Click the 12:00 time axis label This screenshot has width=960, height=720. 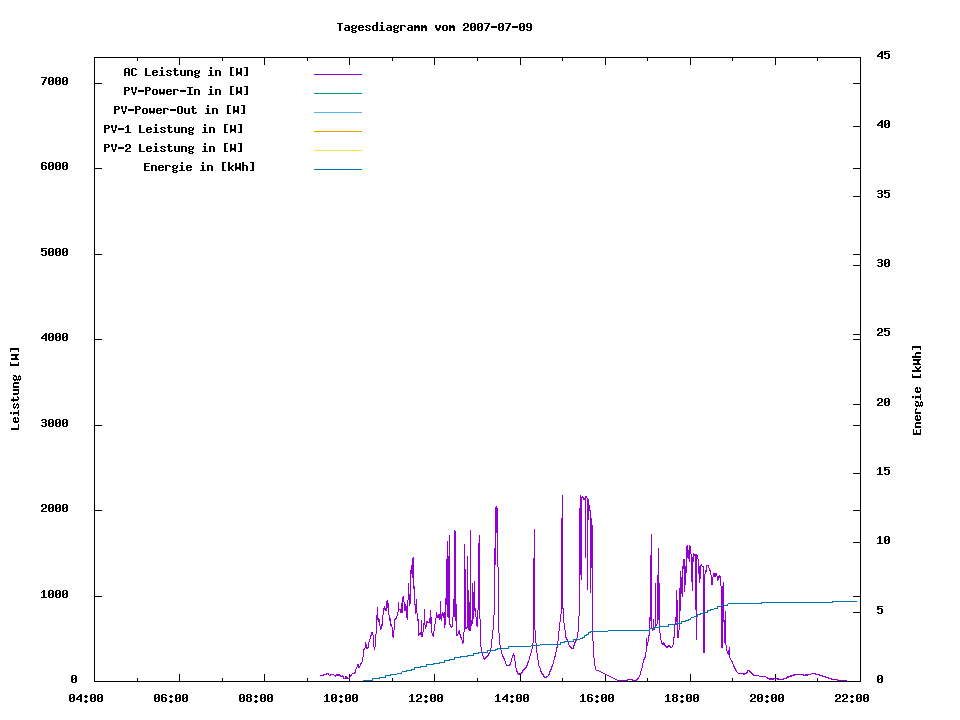point(426,698)
